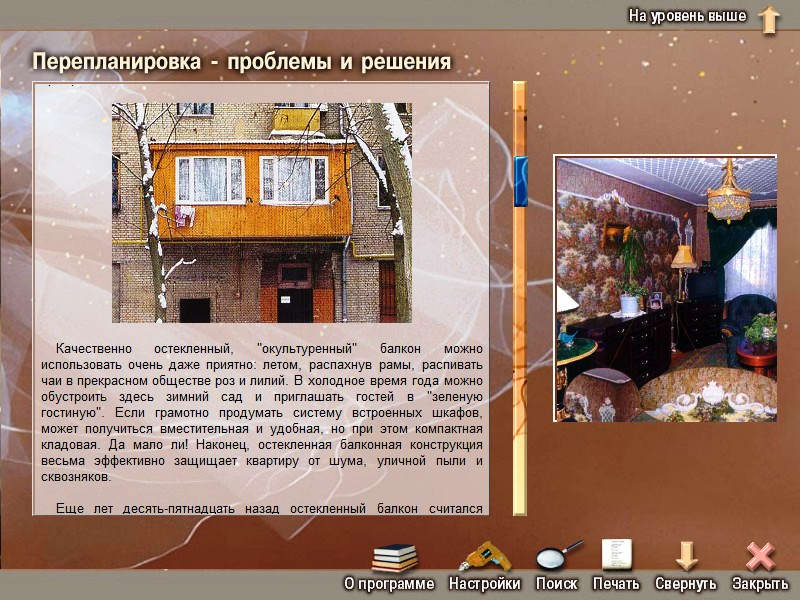Click the scrollbar track below the blue thumb

click(x=520, y=360)
